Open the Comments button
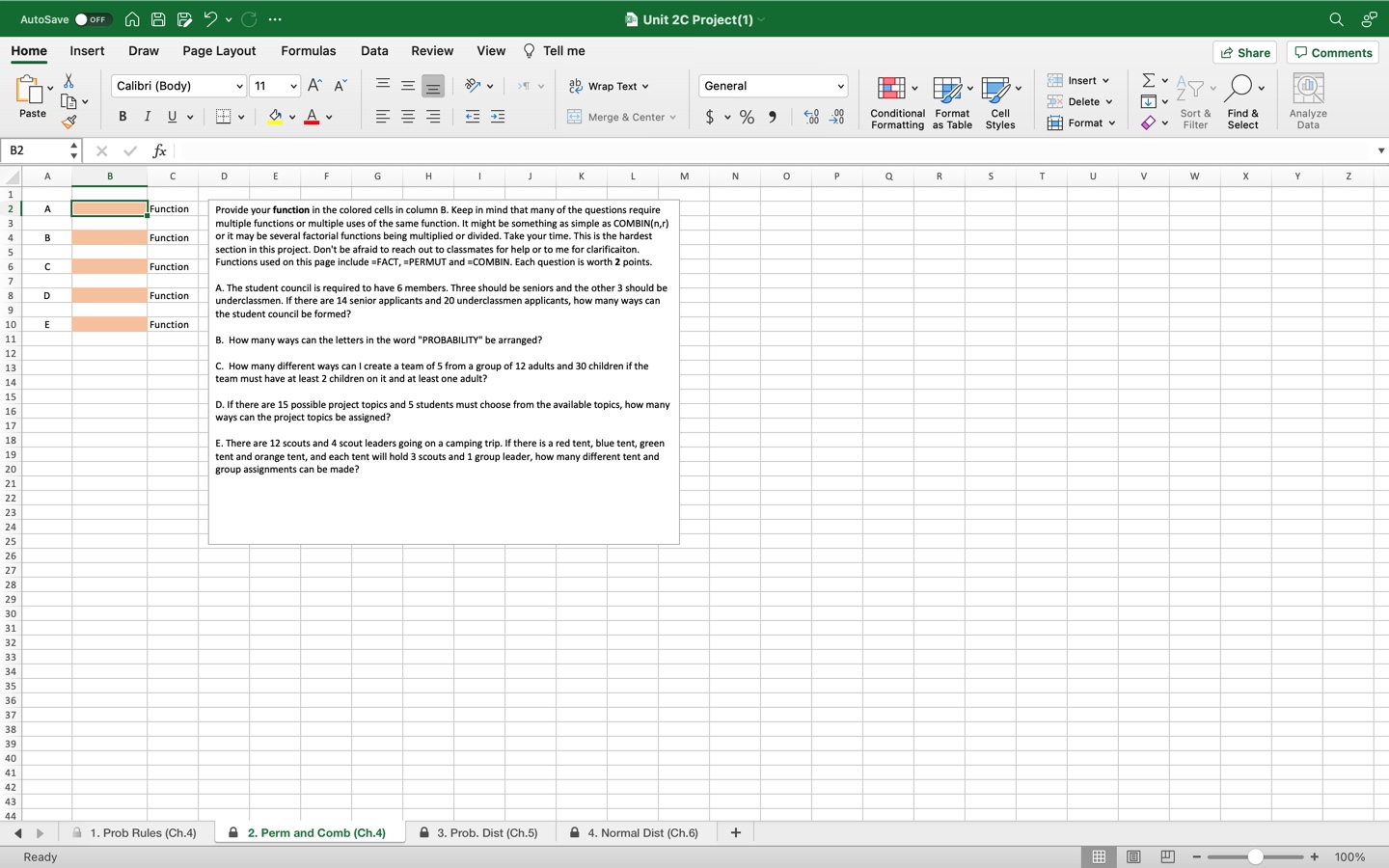This screenshot has width=1389, height=868. (x=1333, y=53)
